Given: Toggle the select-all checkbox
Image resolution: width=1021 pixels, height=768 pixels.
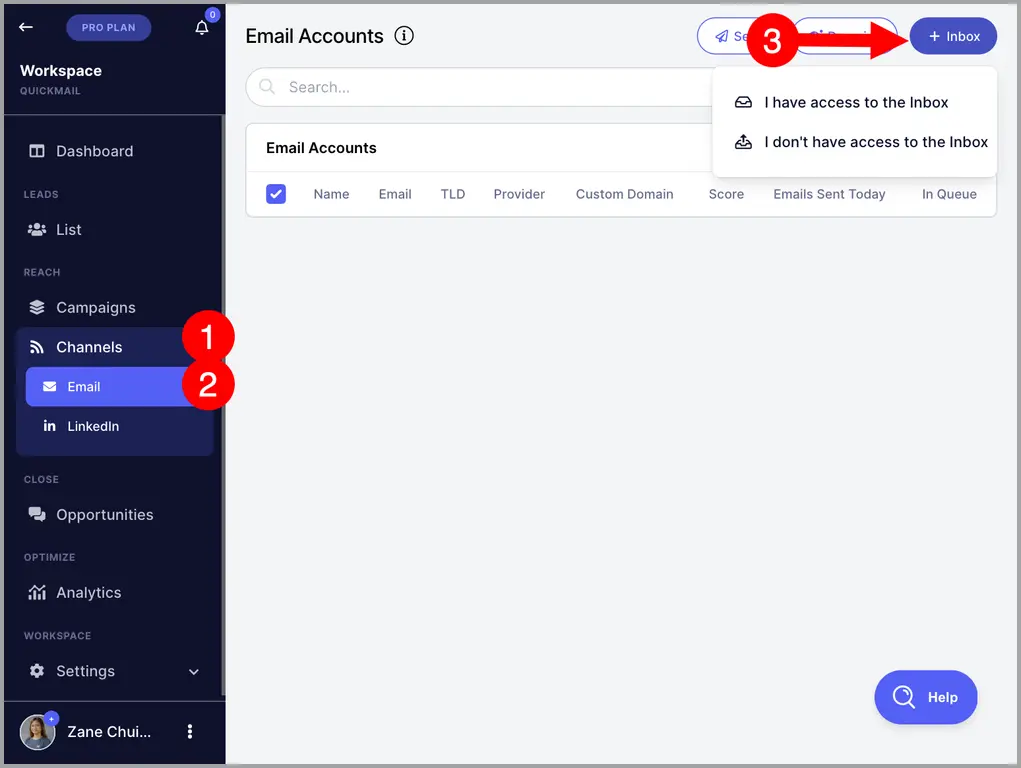Looking at the screenshot, I should (276, 194).
